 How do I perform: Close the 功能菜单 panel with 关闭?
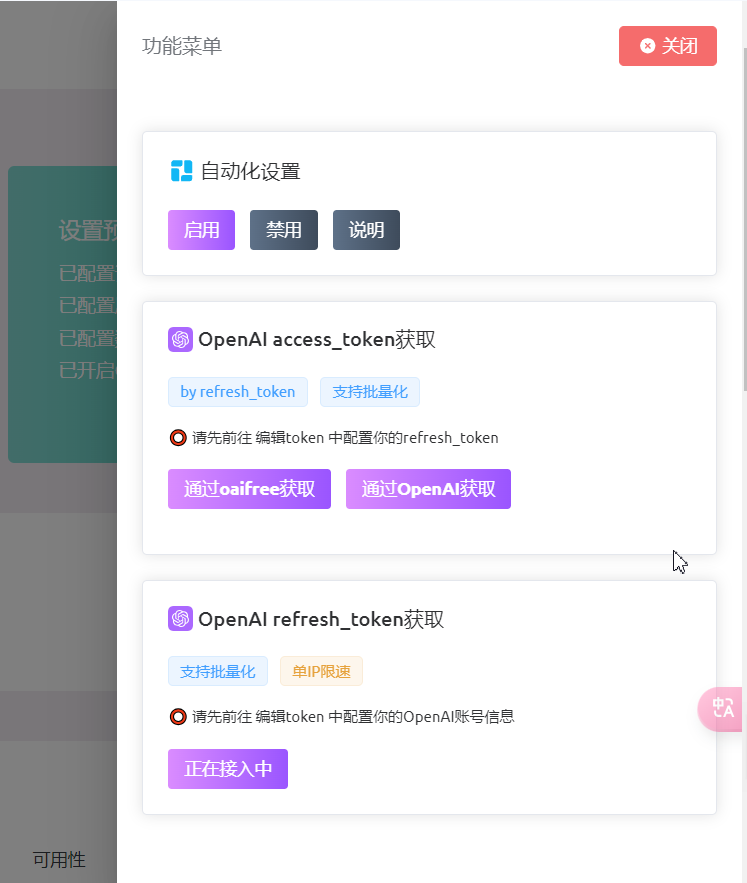[x=668, y=46]
